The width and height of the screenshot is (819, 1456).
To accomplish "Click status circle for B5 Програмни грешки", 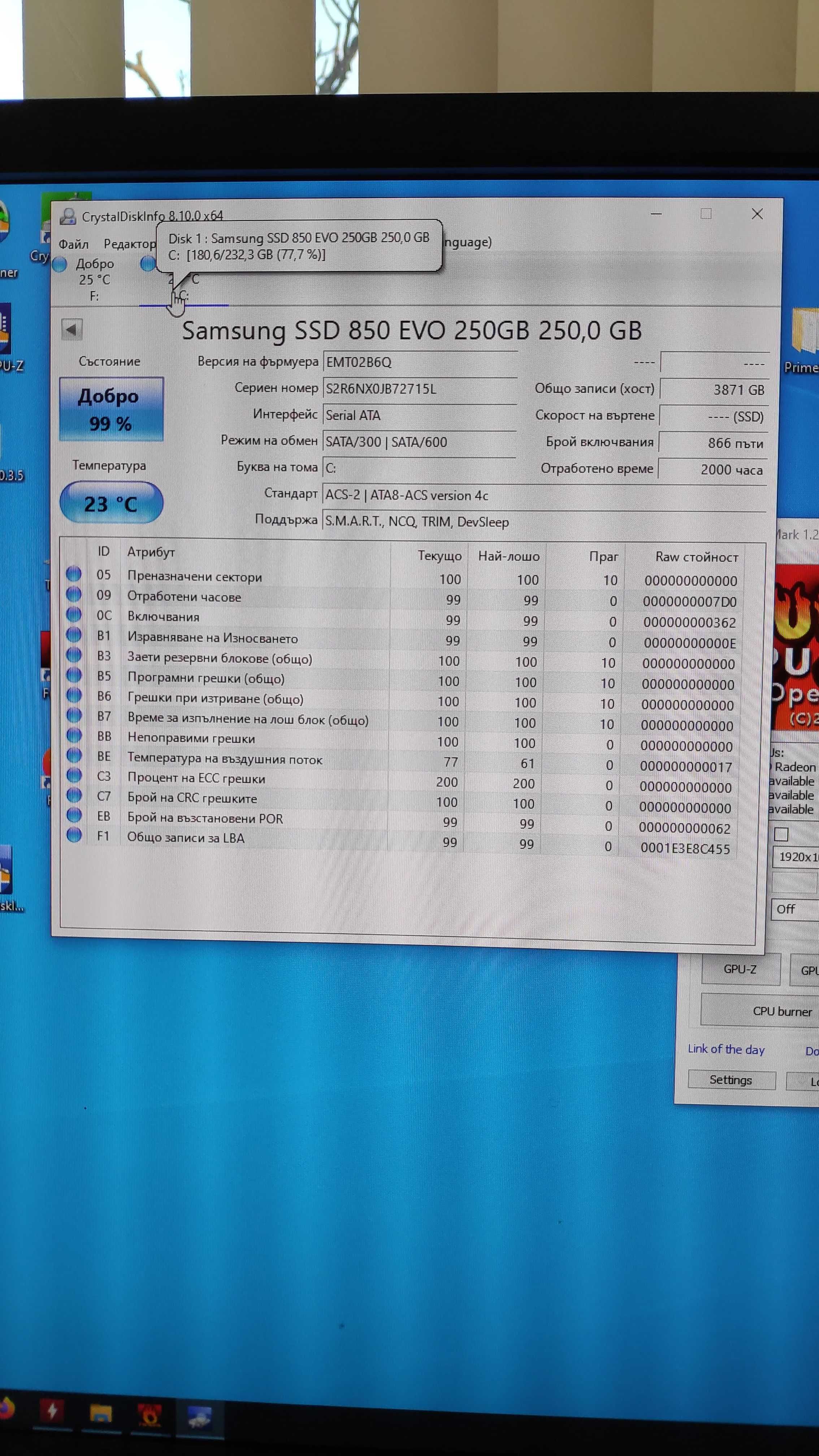I will pyautogui.click(x=74, y=675).
